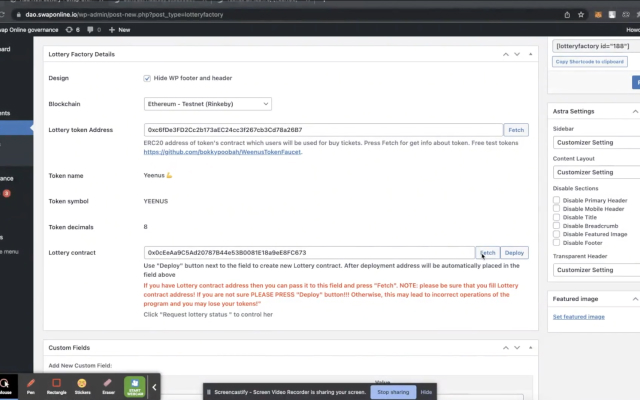The height and width of the screenshot is (400, 640).
Task: Open the Sidebar Customizer Setting dropdown
Action: pos(596,143)
